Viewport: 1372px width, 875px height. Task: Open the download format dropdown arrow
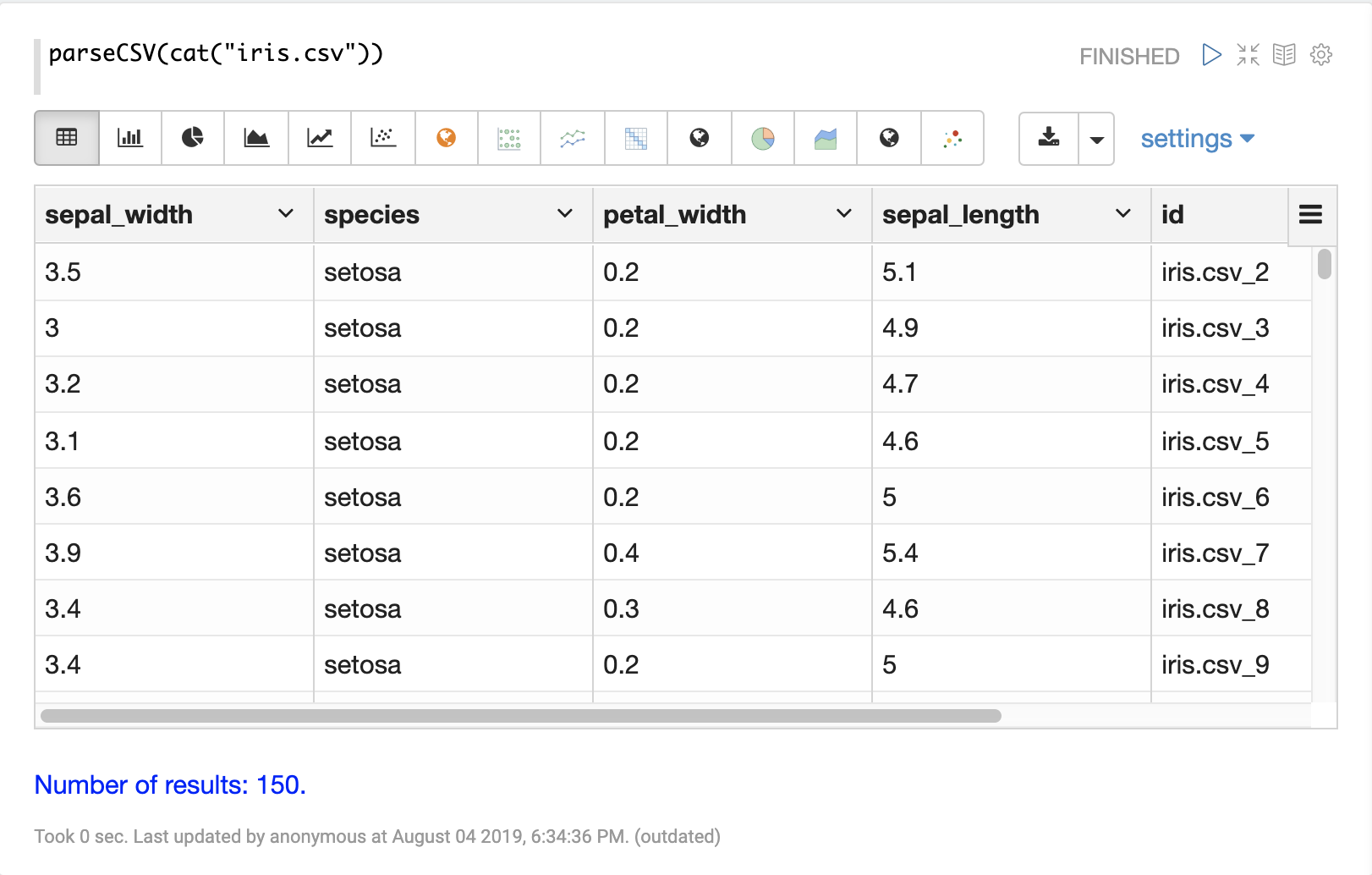(x=1096, y=140)
